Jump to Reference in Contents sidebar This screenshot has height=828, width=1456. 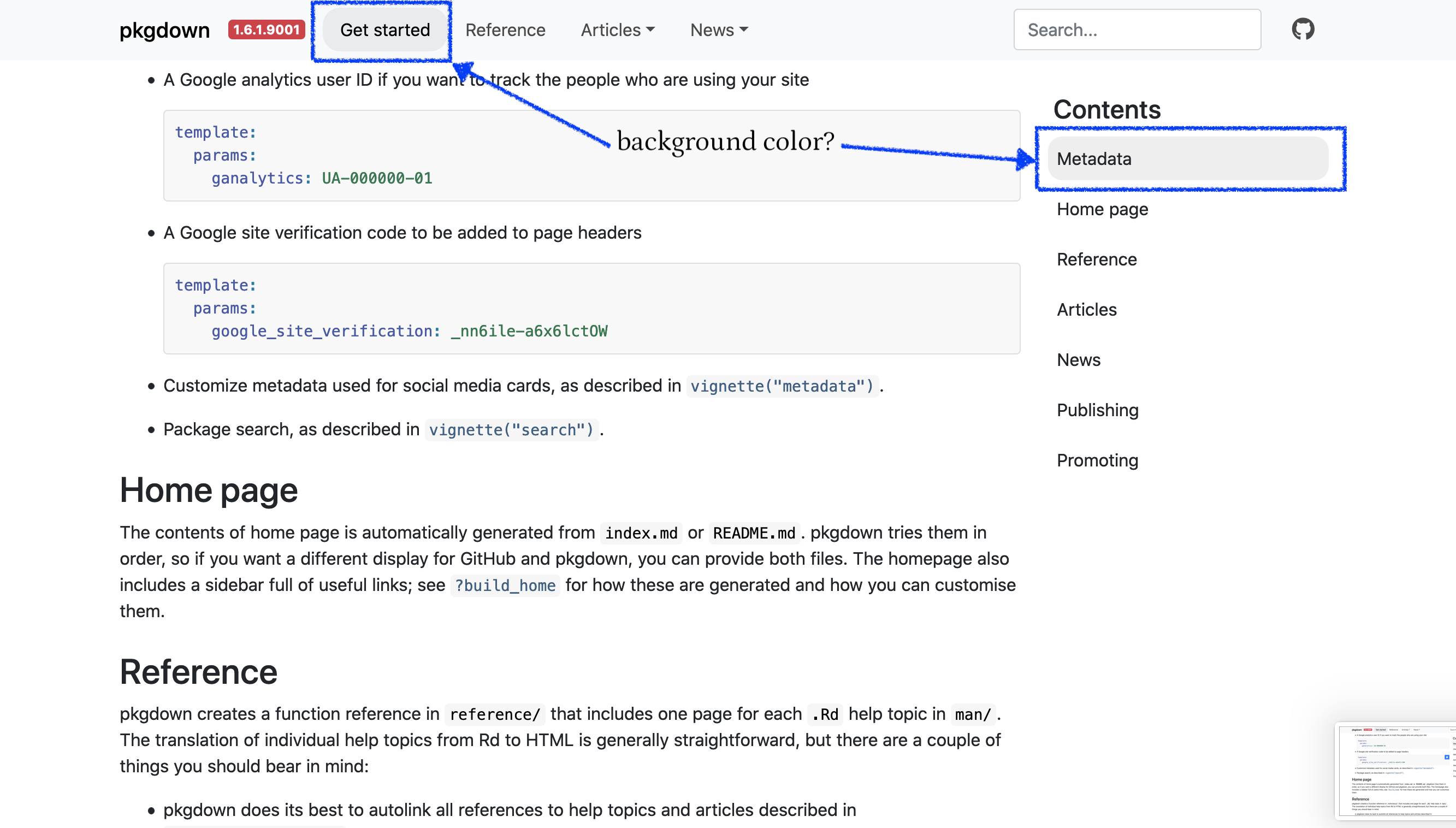point(1096,259)
